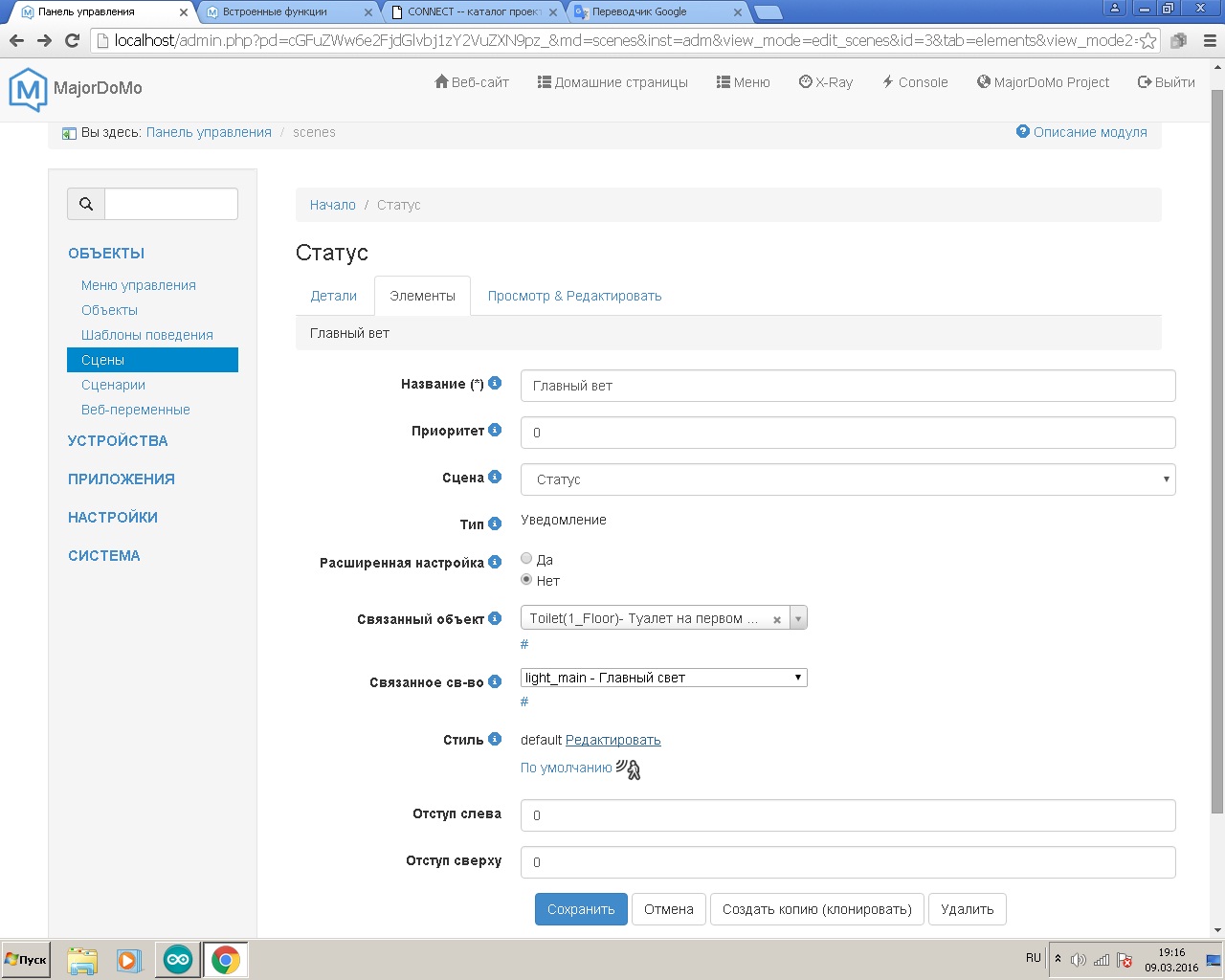Viewport: 1225px width, 980px height.
Task: Click info icon beside Связанный объект
Action: click(495, 618)
